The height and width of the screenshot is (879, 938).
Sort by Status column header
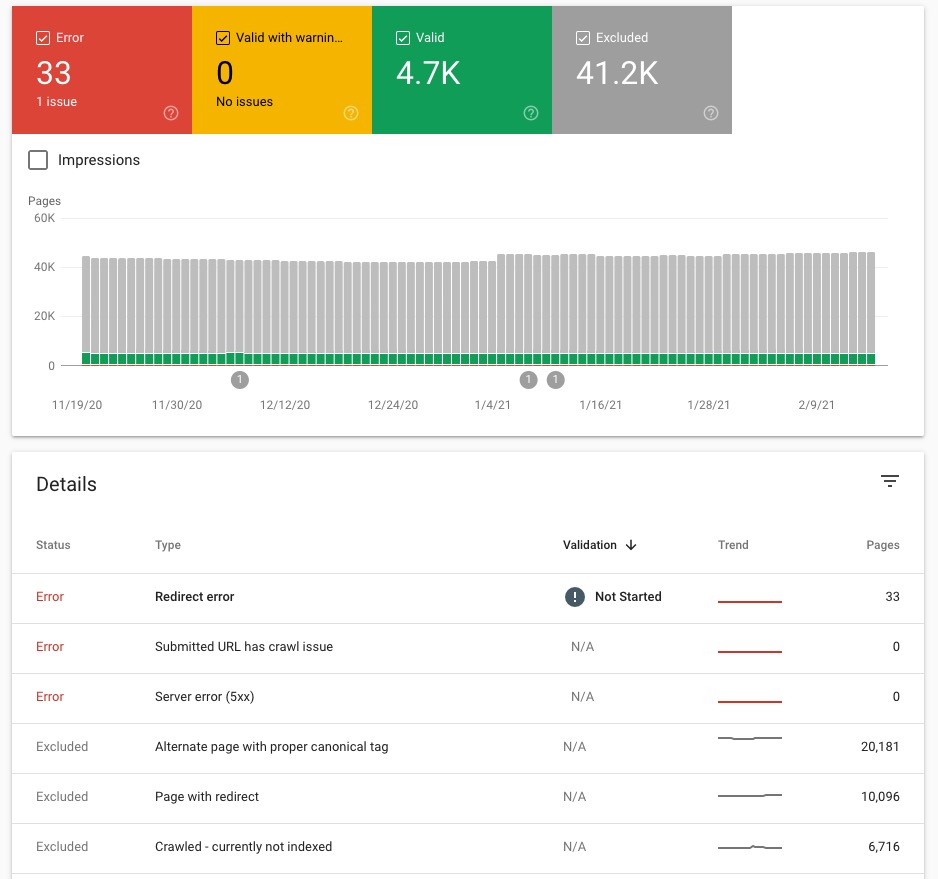point(53,545)
